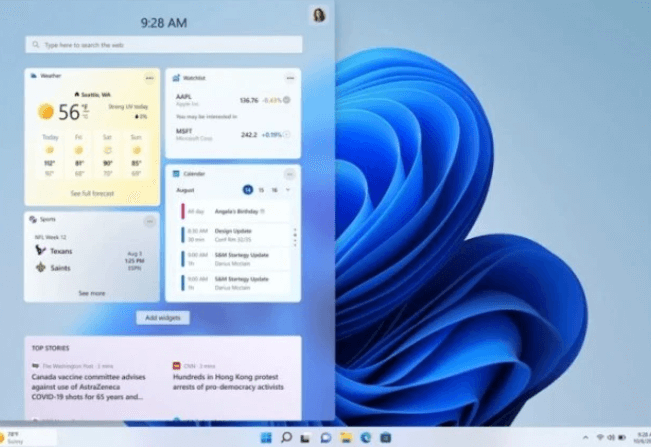The height and width of the screenshot is (447, 651).
Task: Open the taskbar clock and date
Action: coord(642,437)
